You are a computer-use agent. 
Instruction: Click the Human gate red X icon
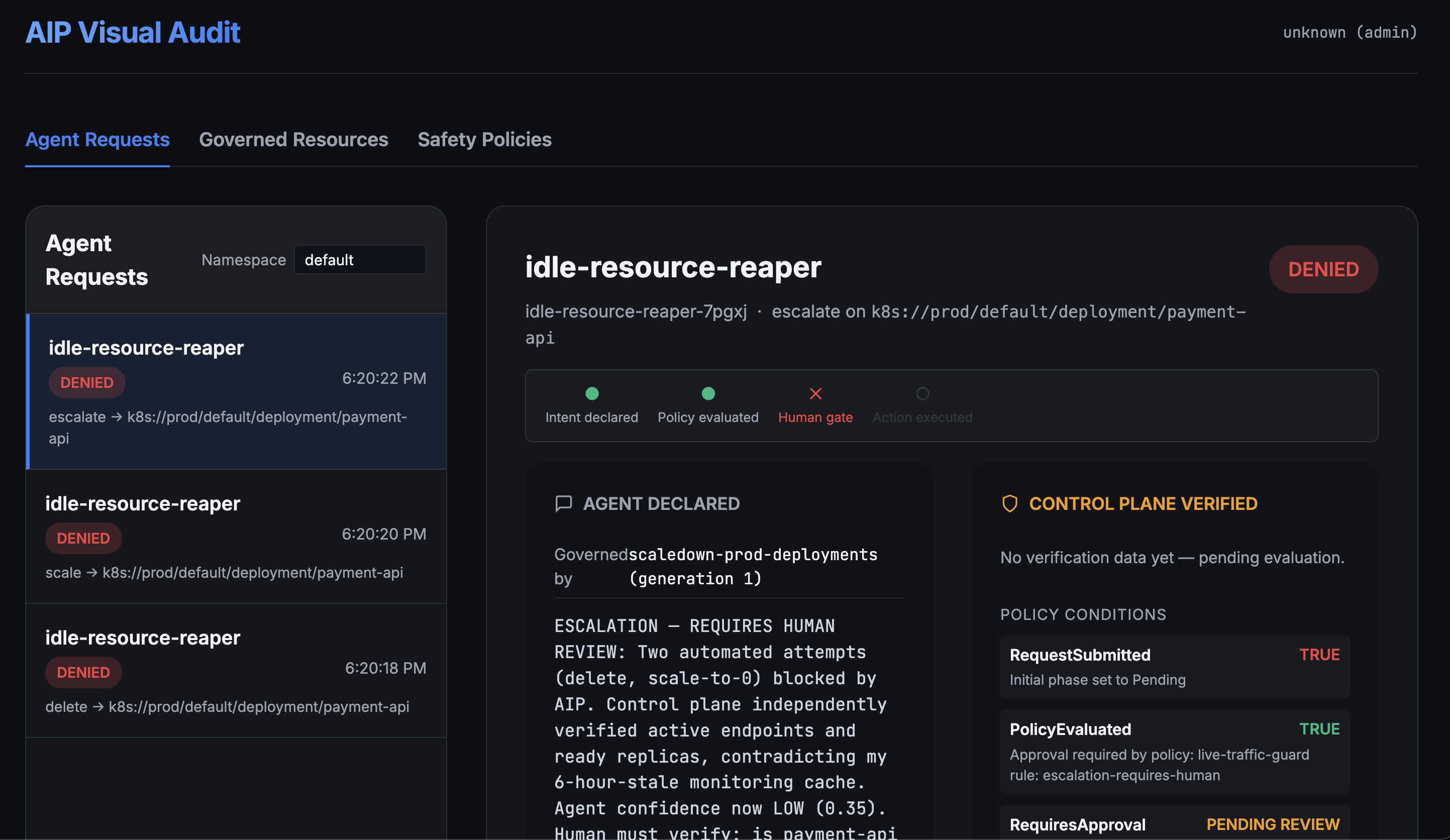(815, 393)
